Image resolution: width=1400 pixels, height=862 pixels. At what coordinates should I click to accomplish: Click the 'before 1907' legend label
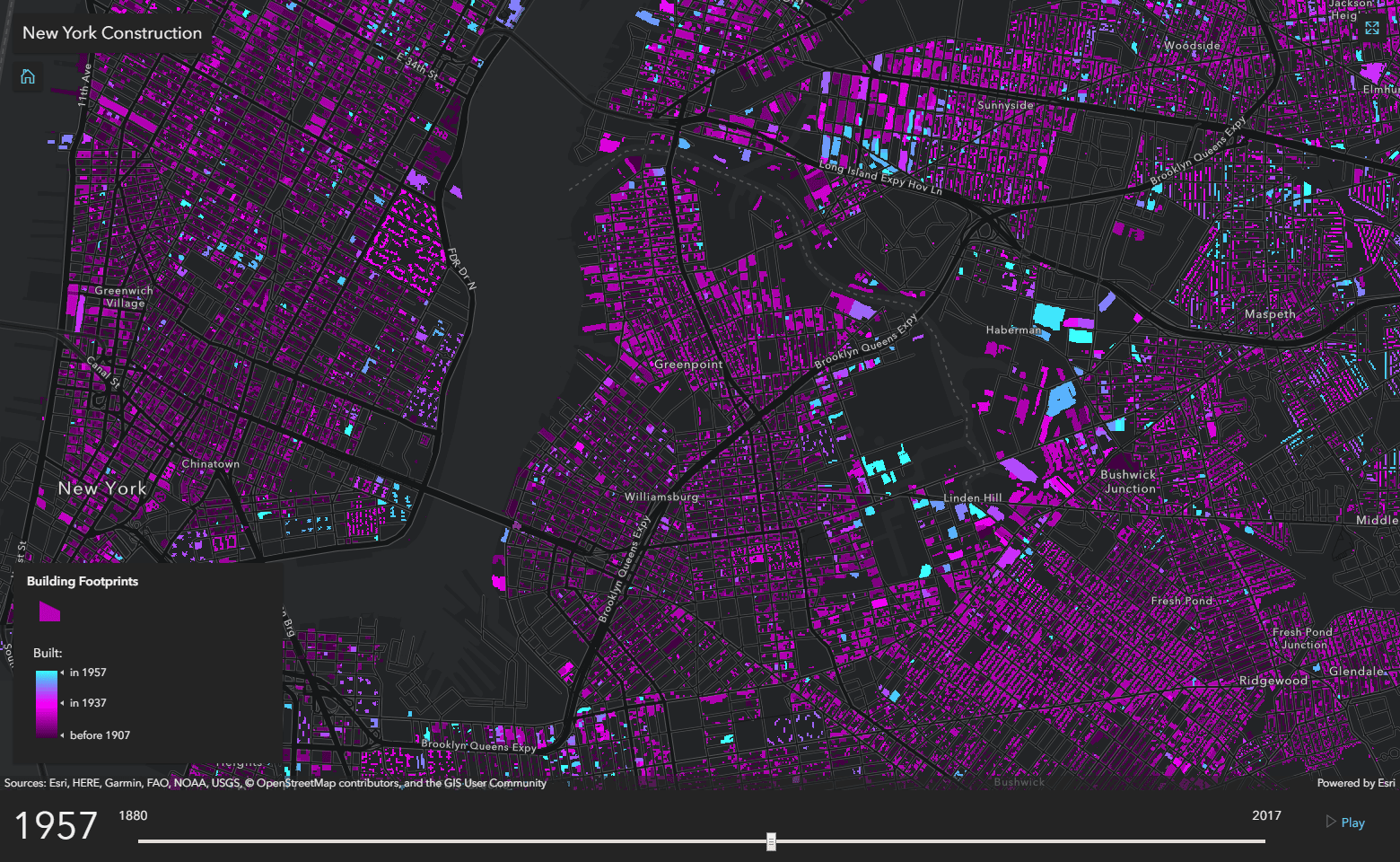[100, 734]
